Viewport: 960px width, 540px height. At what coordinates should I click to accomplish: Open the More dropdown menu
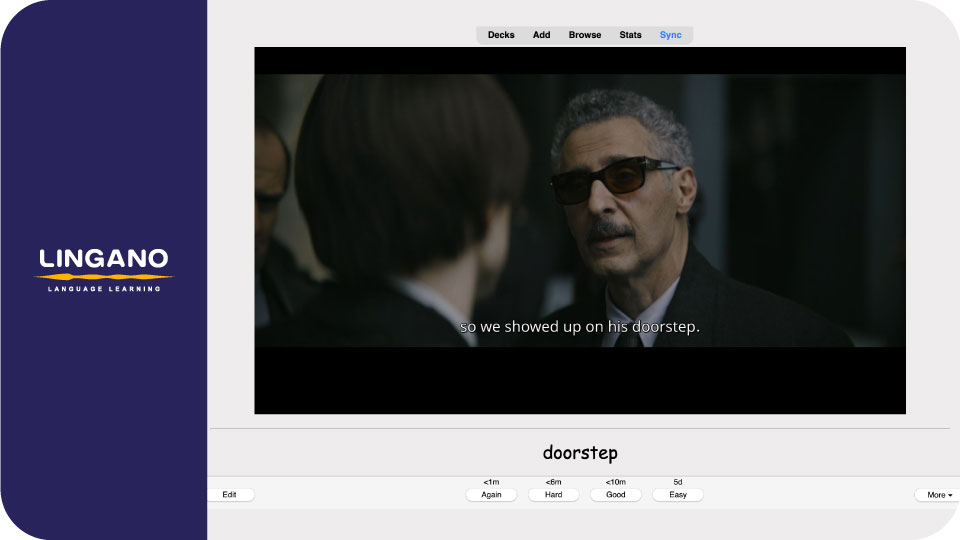(x=937, y=495)
